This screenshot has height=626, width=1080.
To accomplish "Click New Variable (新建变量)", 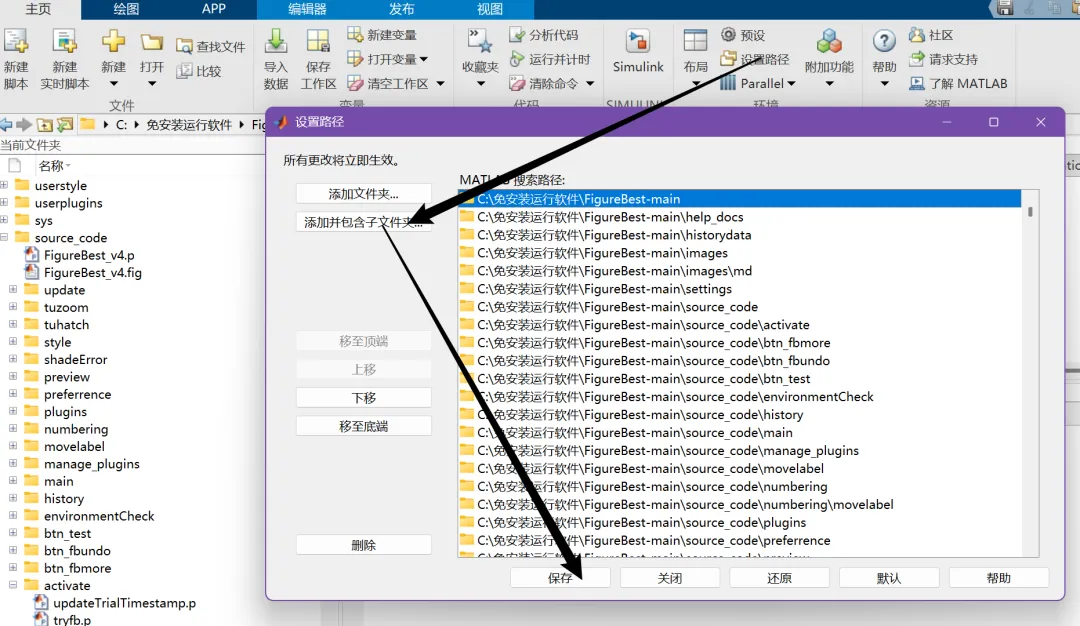I will click(382, 34).
